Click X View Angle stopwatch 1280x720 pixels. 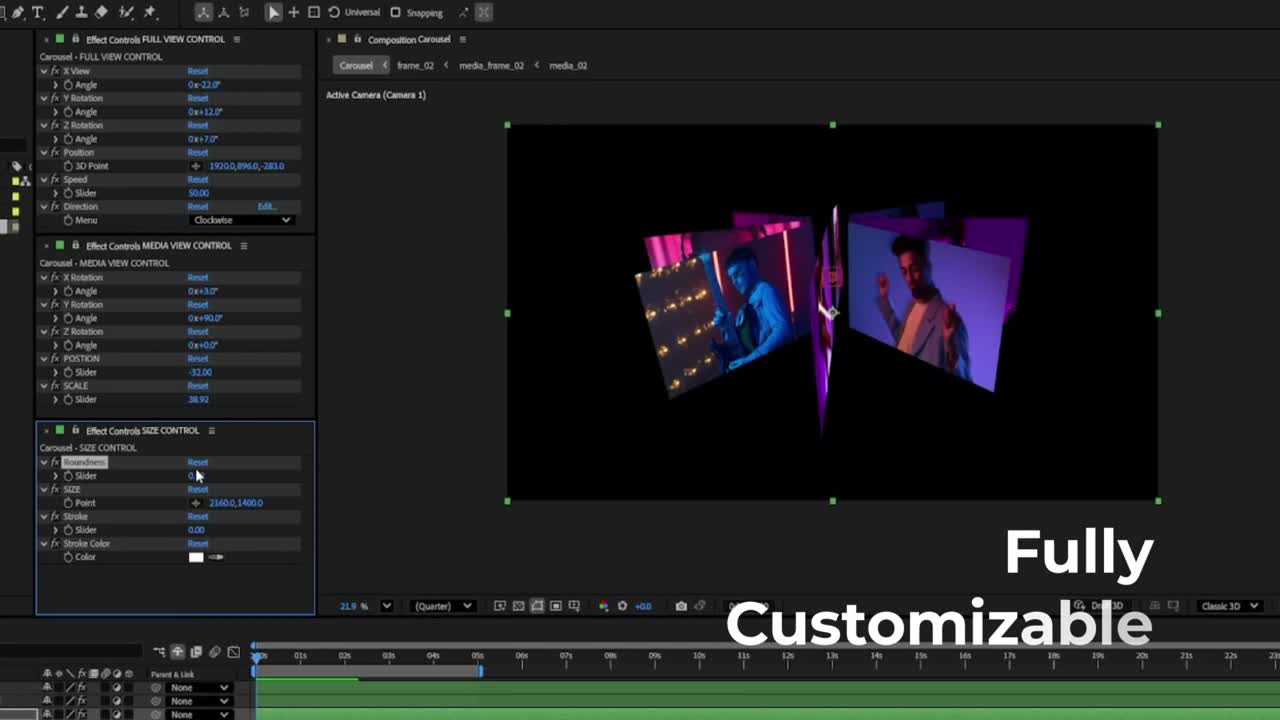(x=68, y=85)
